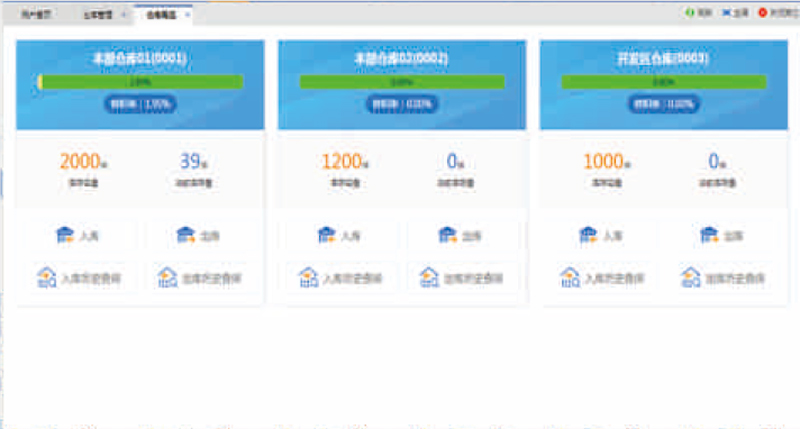
Task: Click the blue current stock value 39
Action: (x=190, y=162)
